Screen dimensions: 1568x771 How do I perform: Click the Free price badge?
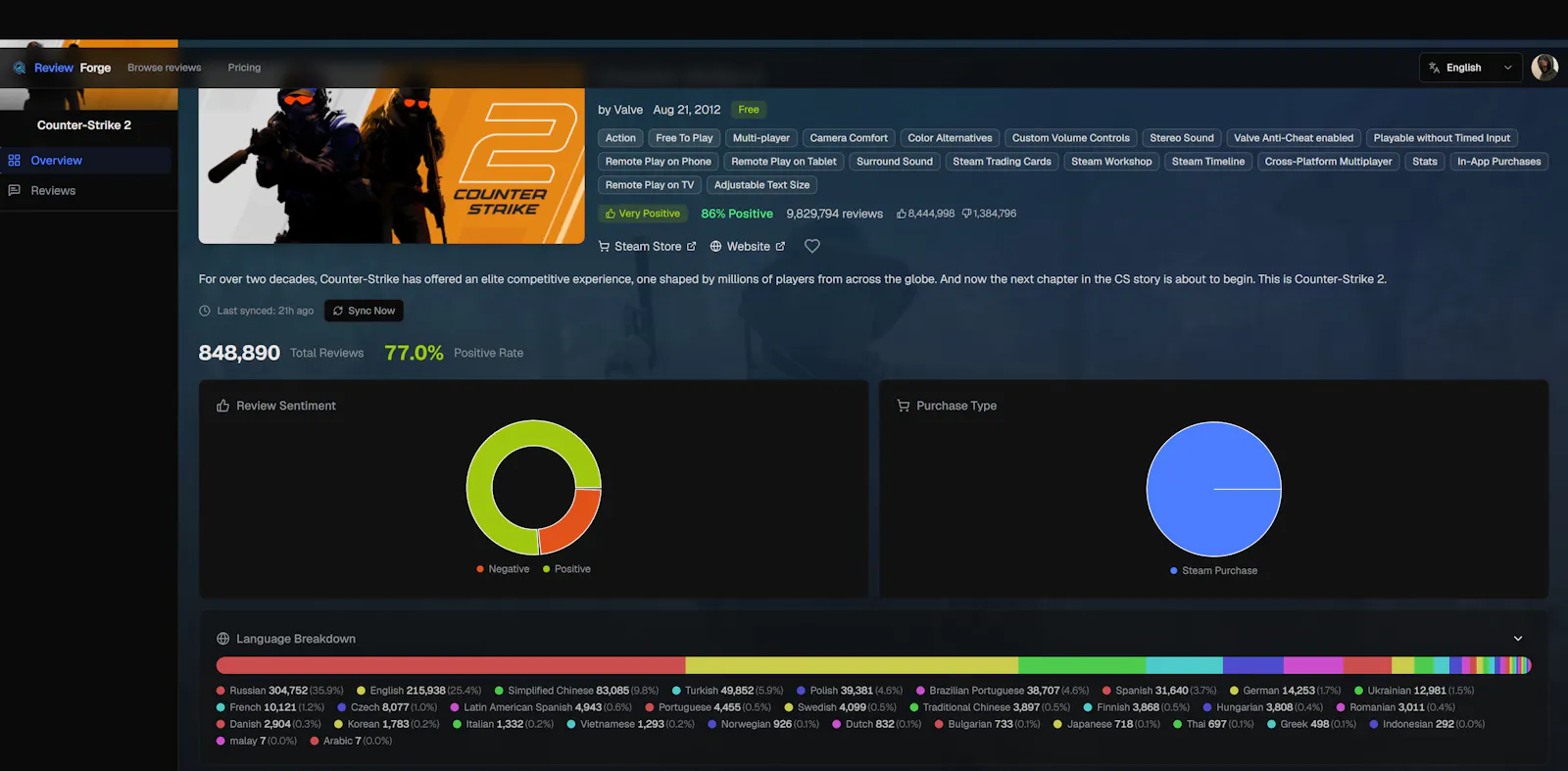(749, 110)
